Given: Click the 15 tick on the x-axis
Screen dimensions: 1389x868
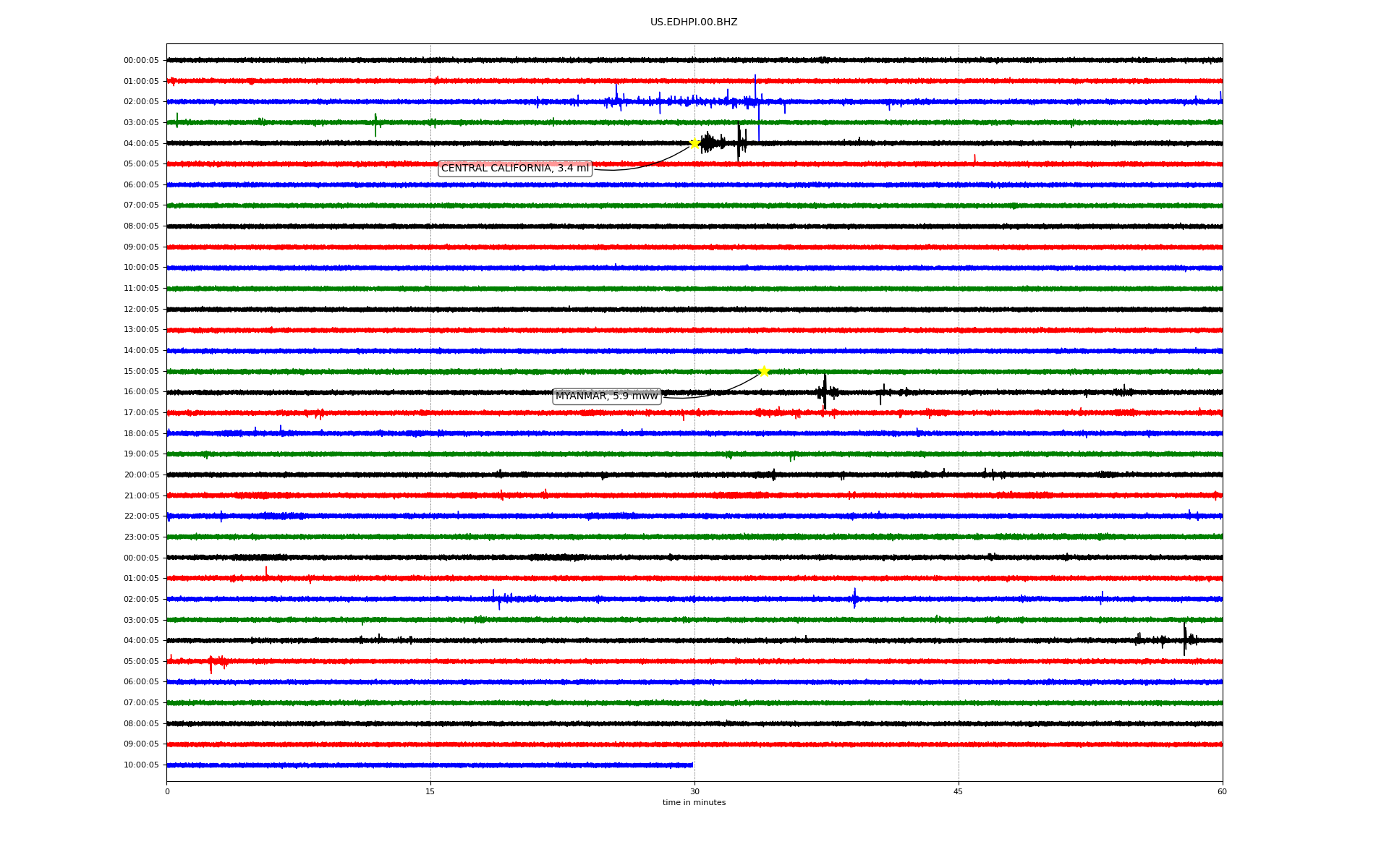Looking at the screenshot, I should [430, 791].
